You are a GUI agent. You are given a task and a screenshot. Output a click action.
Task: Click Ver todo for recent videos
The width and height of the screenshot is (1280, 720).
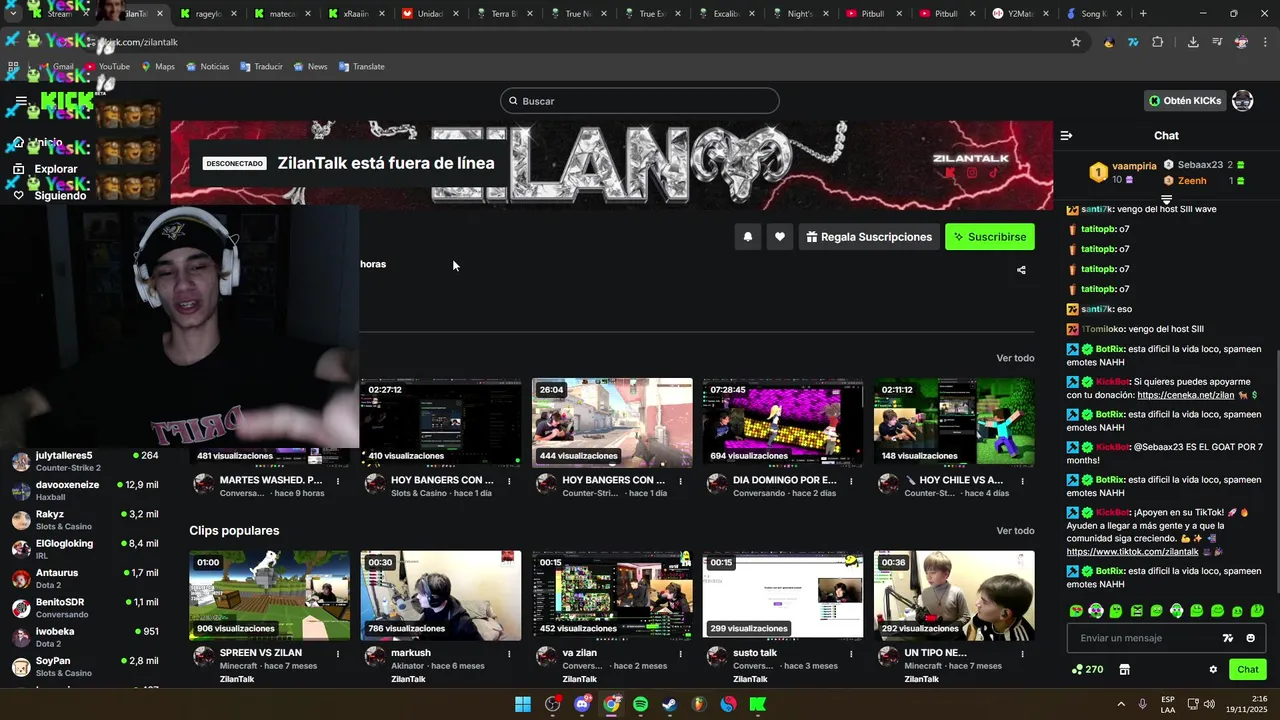(x=1015, y=358)
